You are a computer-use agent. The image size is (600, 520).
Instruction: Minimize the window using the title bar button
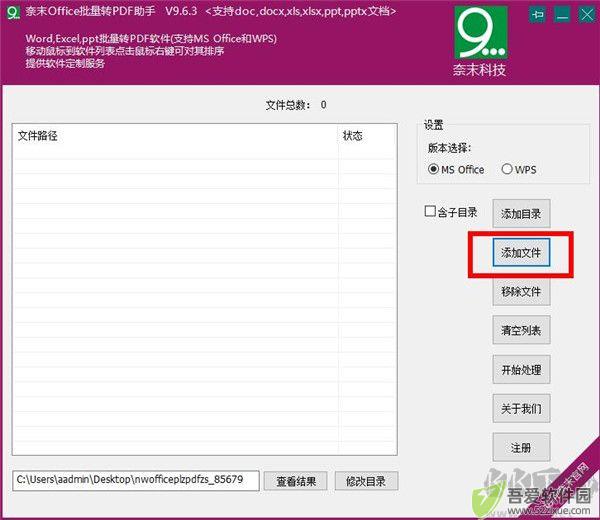562,15
